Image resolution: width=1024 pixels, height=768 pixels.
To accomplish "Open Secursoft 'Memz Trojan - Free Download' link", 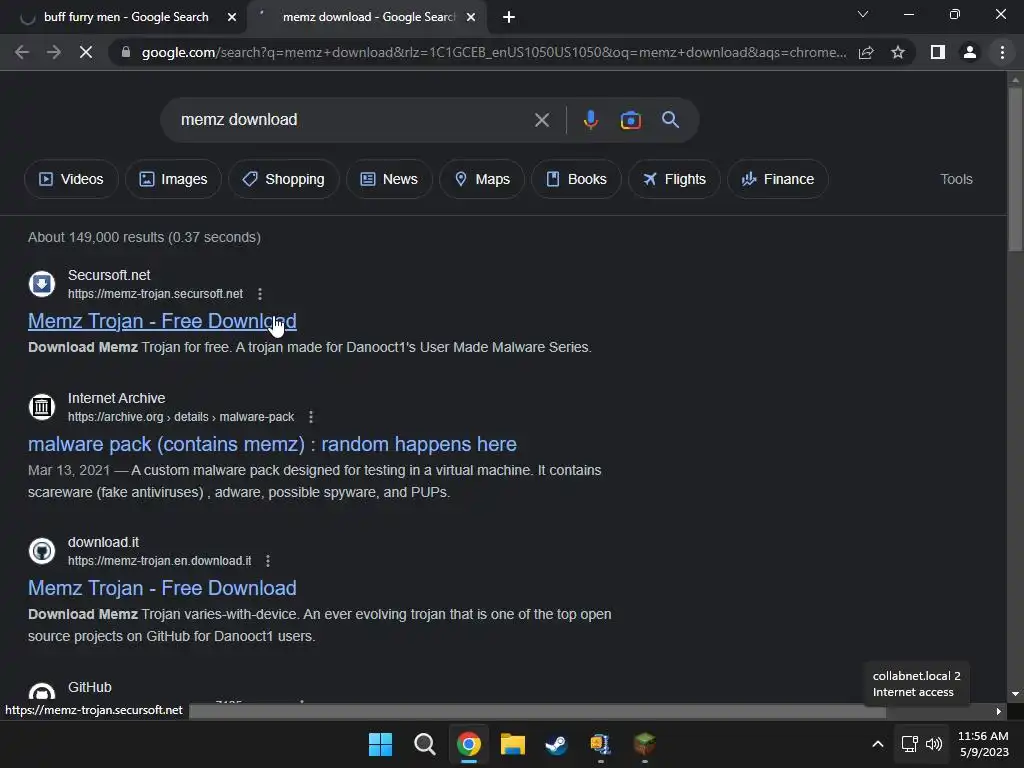I will (x=162, y=321).
